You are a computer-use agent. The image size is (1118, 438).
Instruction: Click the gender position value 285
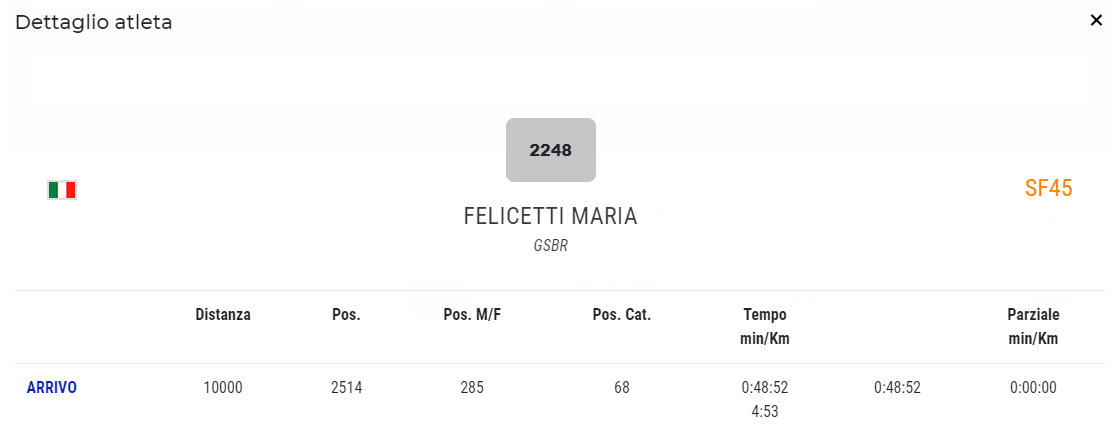[x=472, y=387]
